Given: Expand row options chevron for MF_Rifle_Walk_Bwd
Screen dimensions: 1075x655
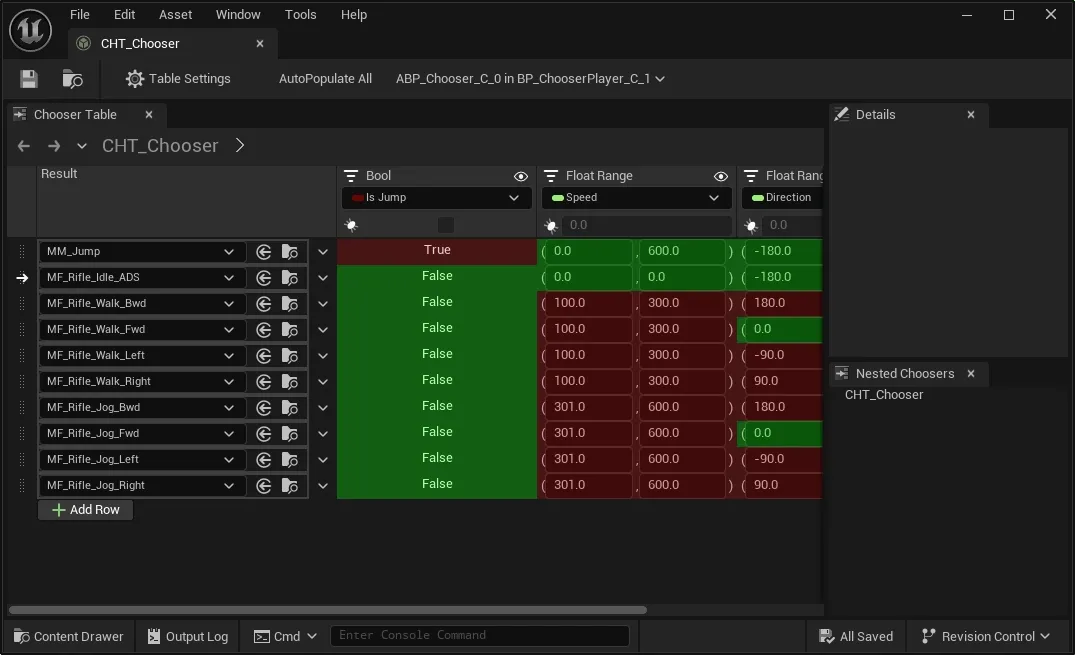Looking at the screenshot, I should click(x=323, y=304).
